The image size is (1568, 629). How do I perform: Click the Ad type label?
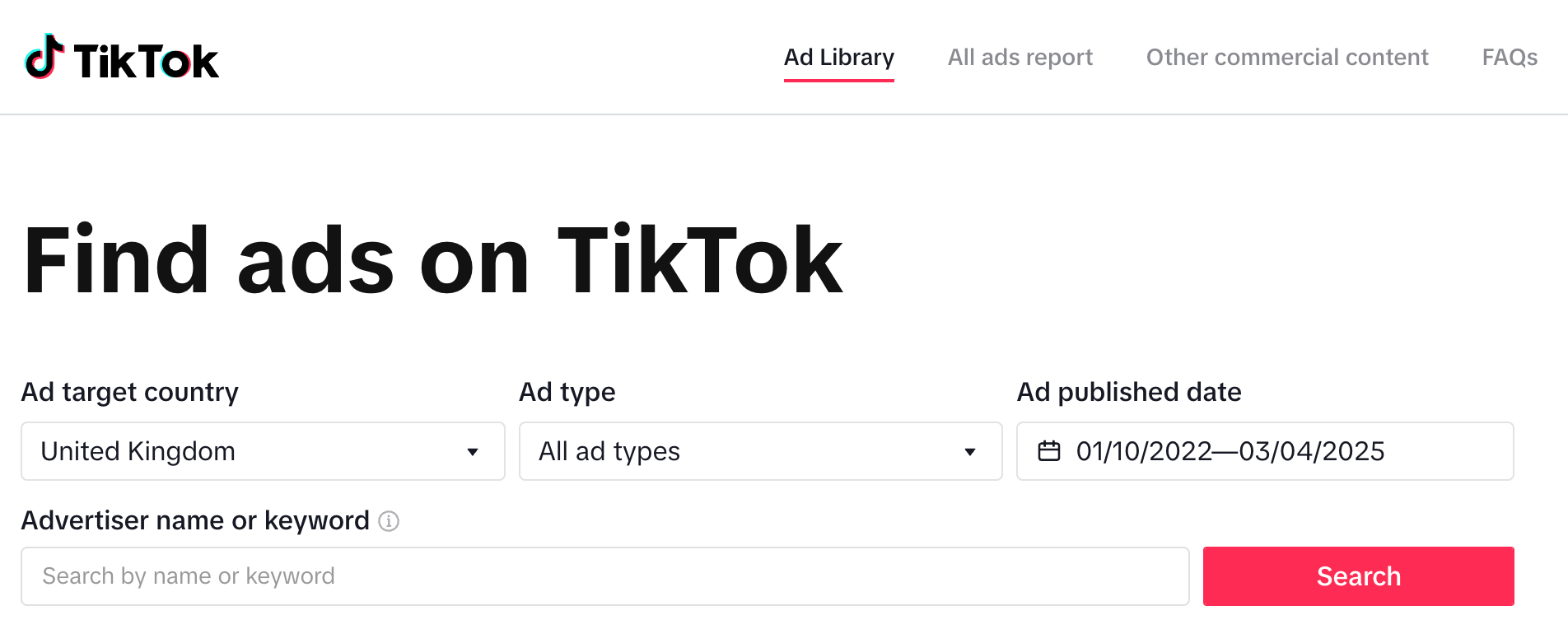pos(567,392)
